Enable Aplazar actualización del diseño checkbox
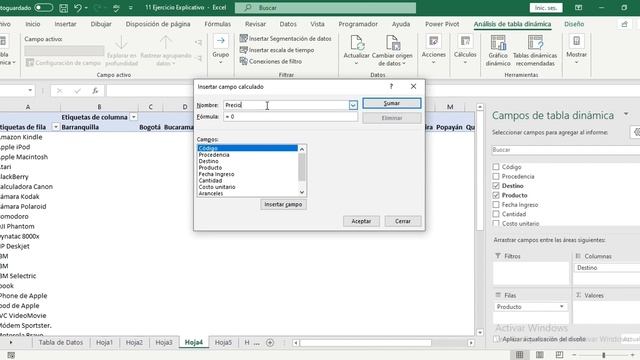Viewport: 640px width, 360px height. (x=496, y=339)
